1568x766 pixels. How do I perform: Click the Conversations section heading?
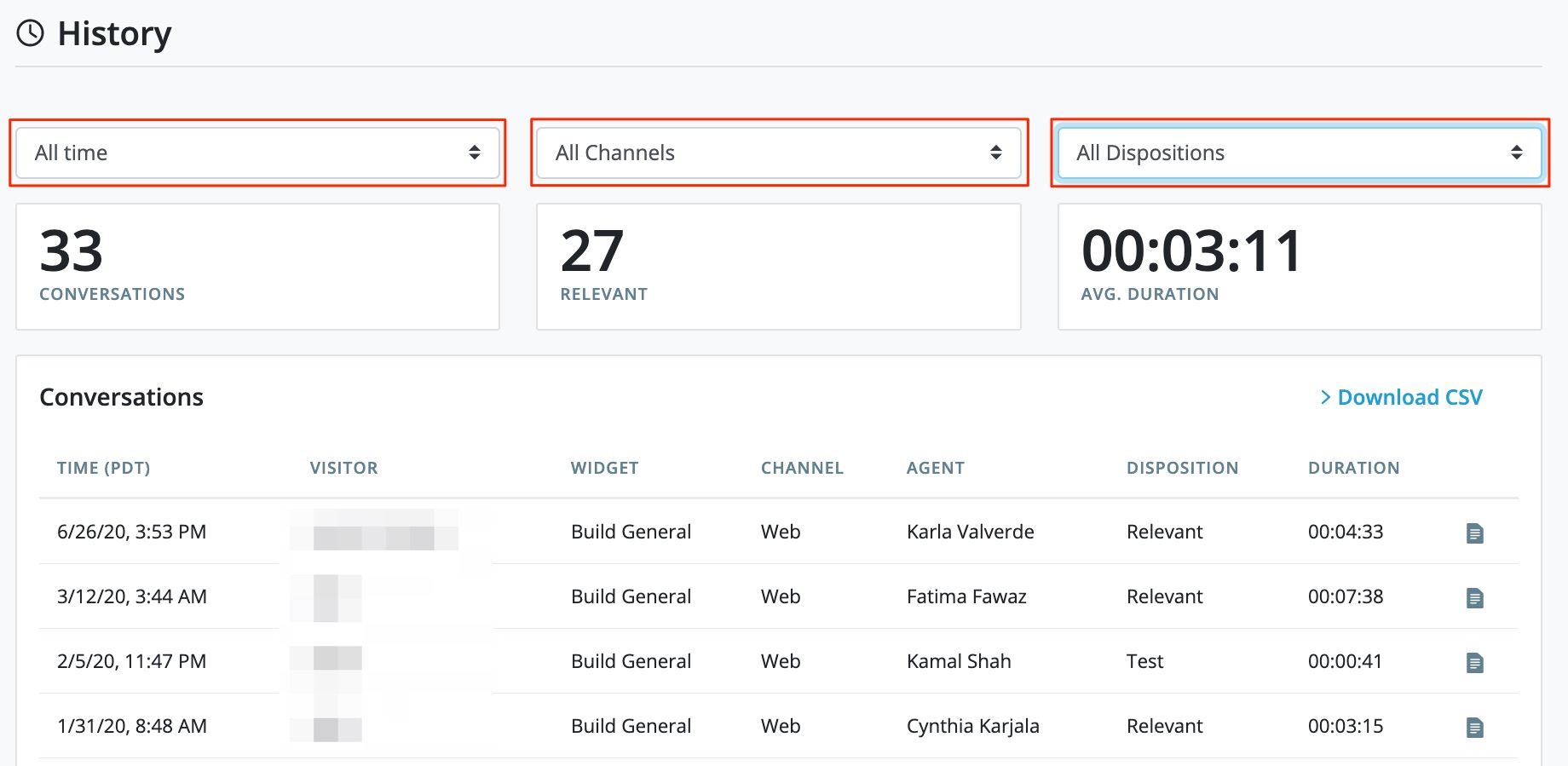[122, 397]
